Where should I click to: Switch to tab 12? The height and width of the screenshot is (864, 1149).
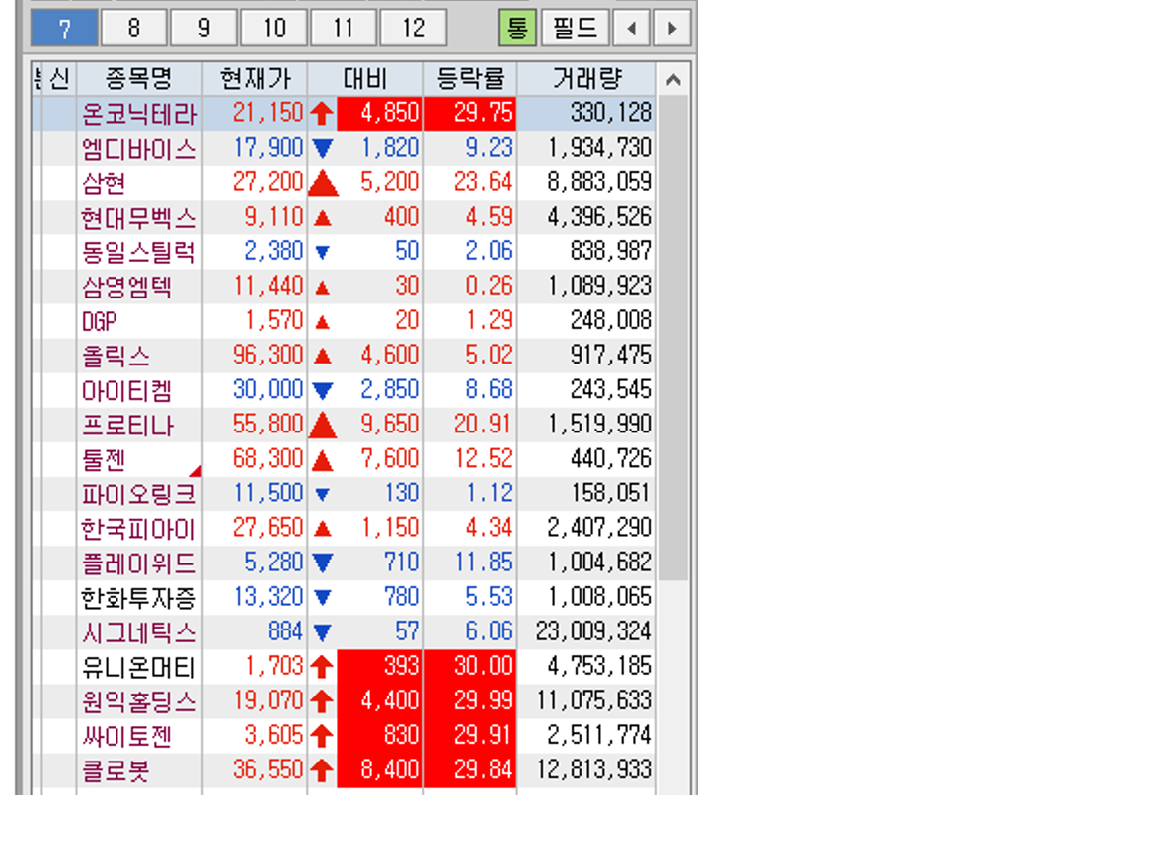(413, 29)
